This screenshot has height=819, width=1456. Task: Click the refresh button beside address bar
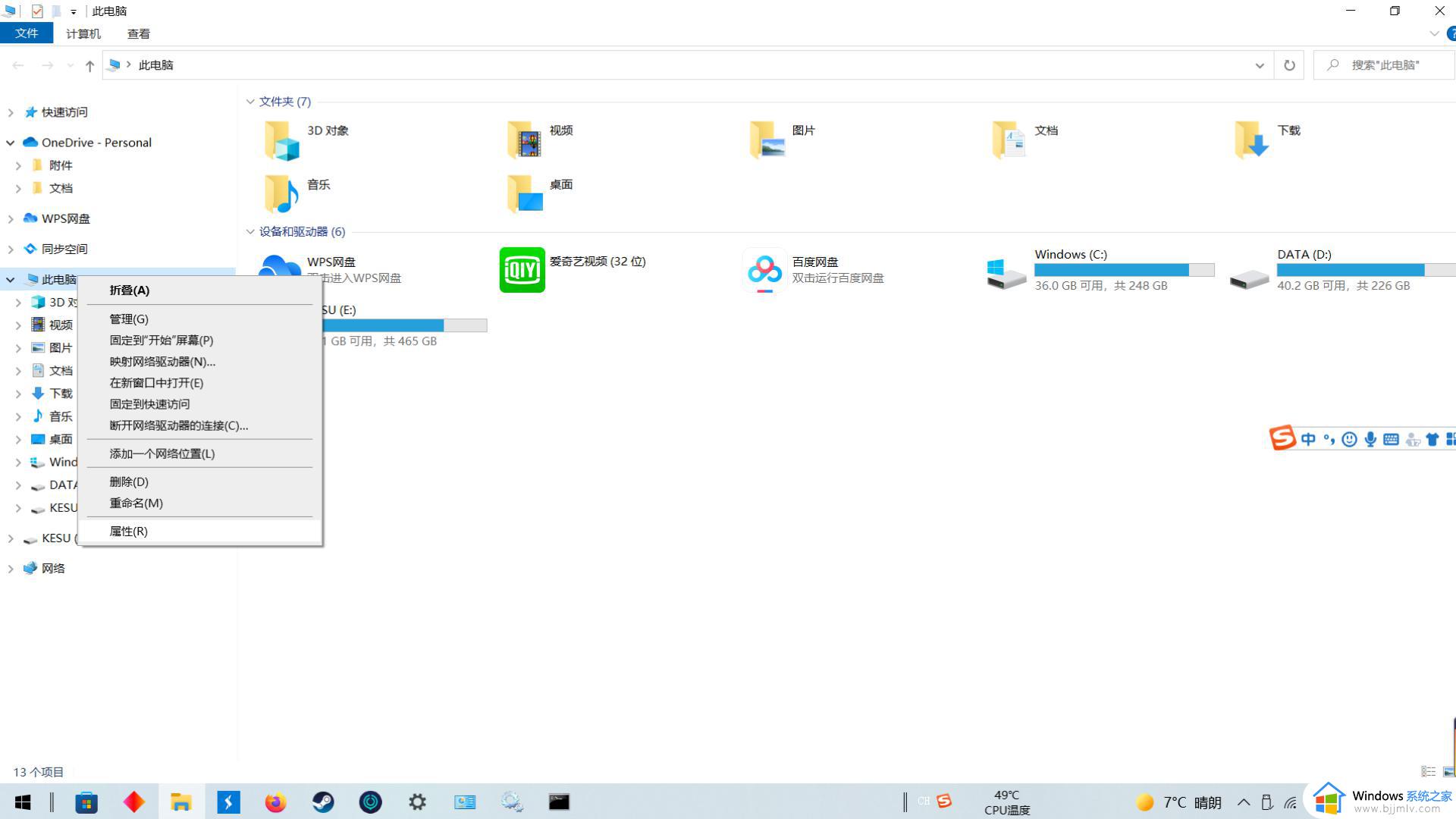coord(1289,65)
